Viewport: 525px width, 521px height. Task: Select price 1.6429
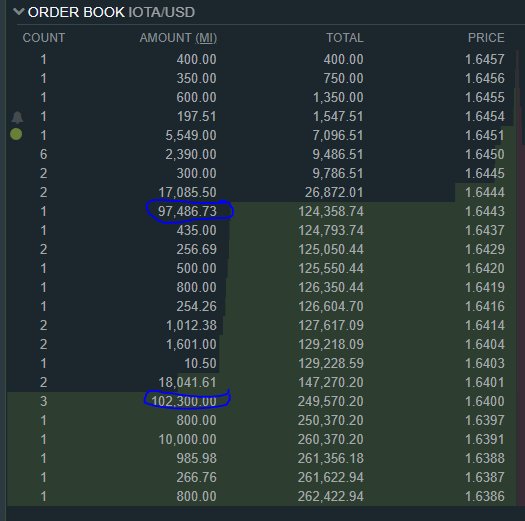[484, 249]
